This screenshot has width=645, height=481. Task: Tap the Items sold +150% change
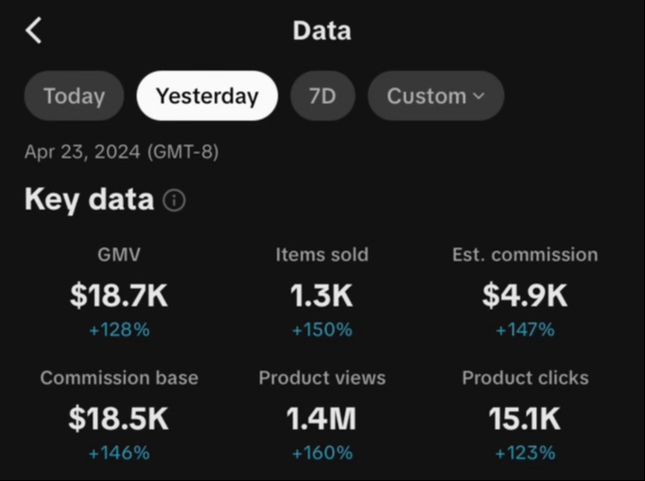322,330
